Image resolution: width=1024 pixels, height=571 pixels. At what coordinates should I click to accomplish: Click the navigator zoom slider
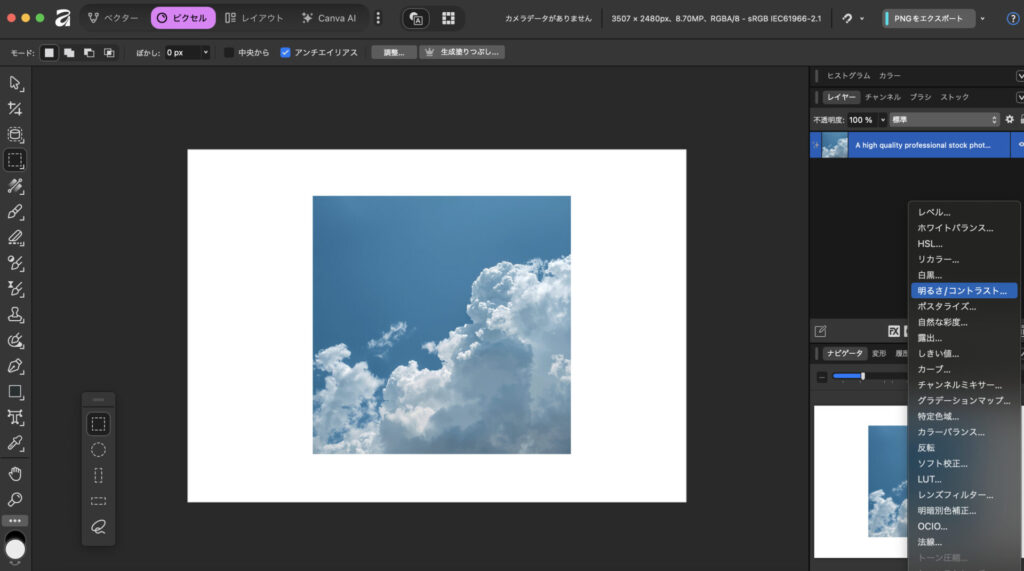[862, 376]
